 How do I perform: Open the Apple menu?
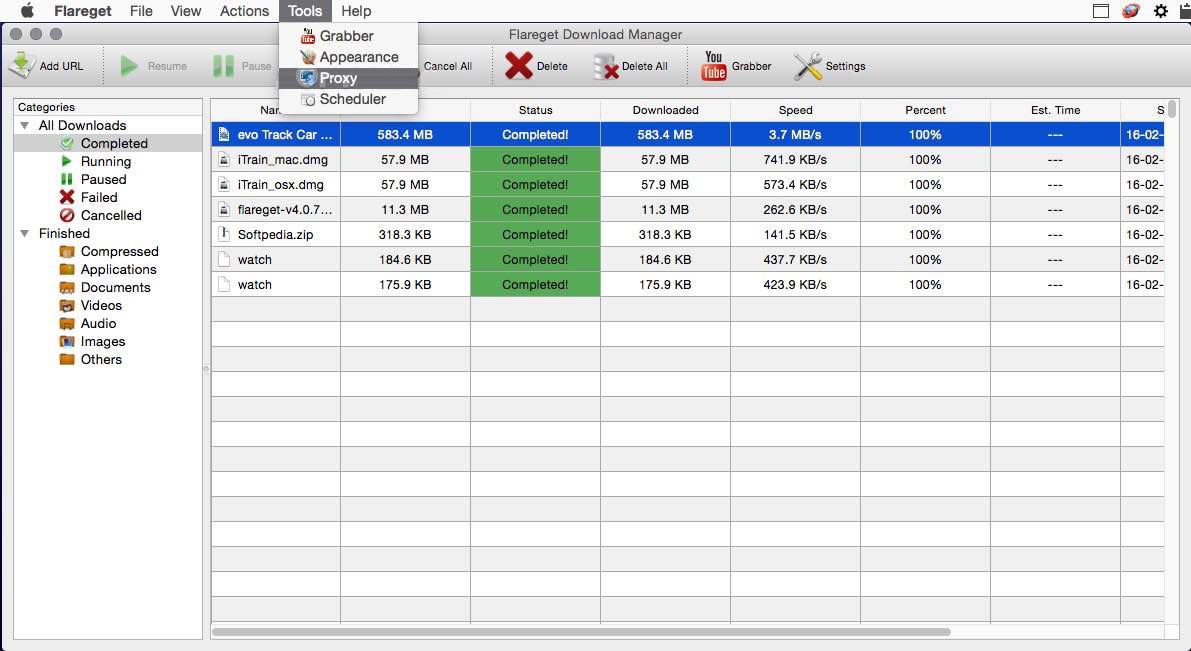pos(27,11)
